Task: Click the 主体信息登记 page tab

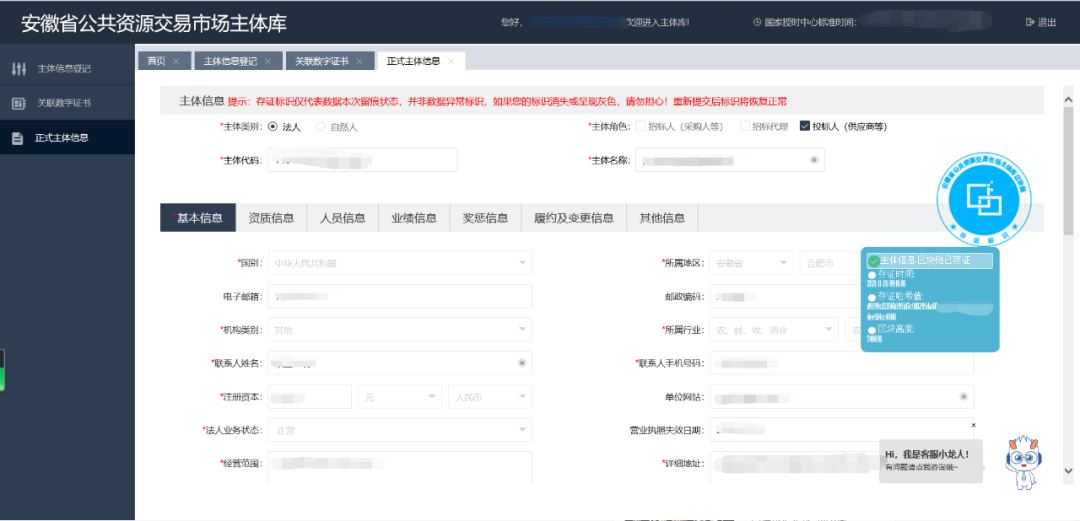Action: [x=230, y=62]
